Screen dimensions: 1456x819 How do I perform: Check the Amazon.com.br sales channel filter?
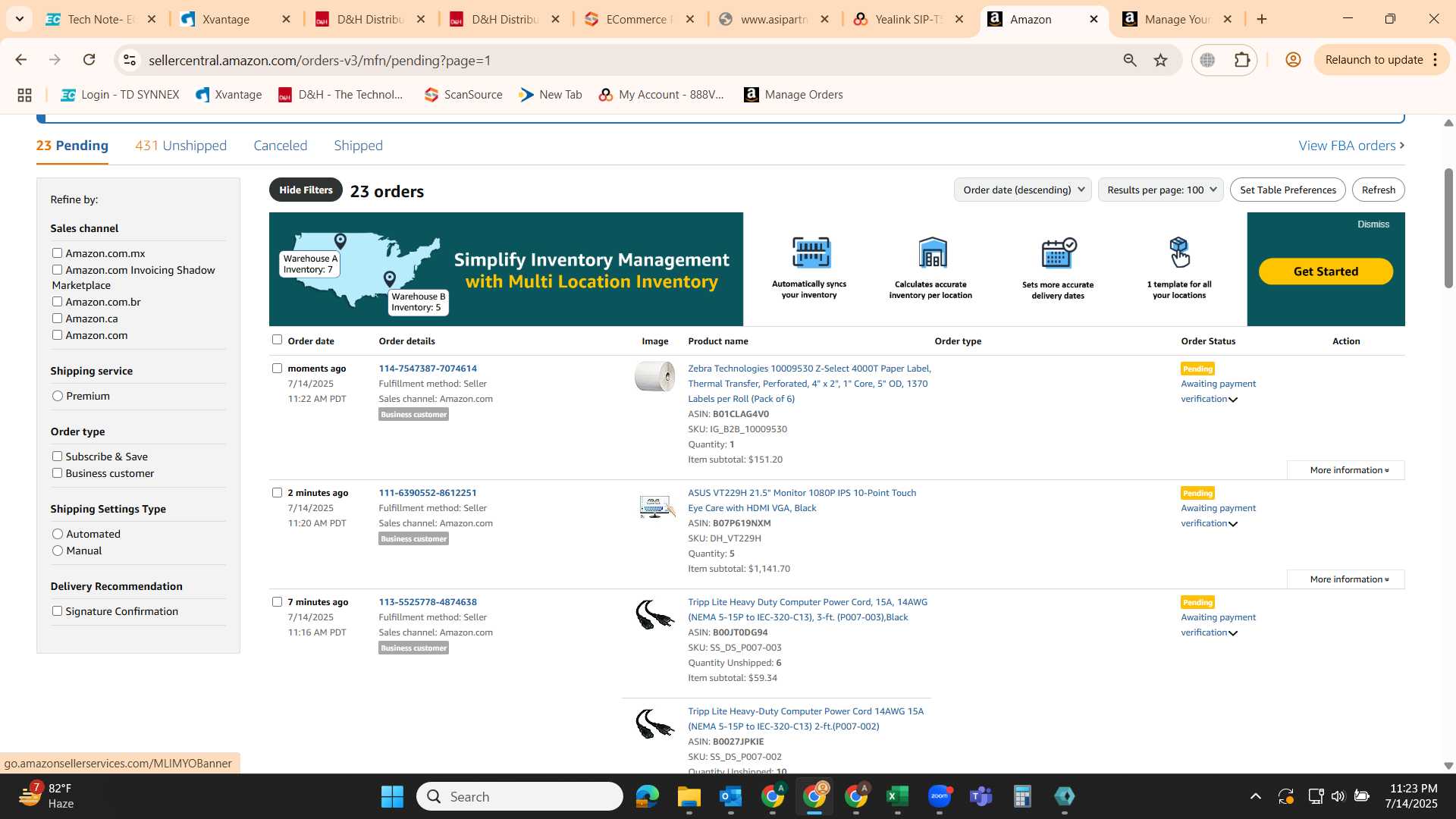point(57,301)
